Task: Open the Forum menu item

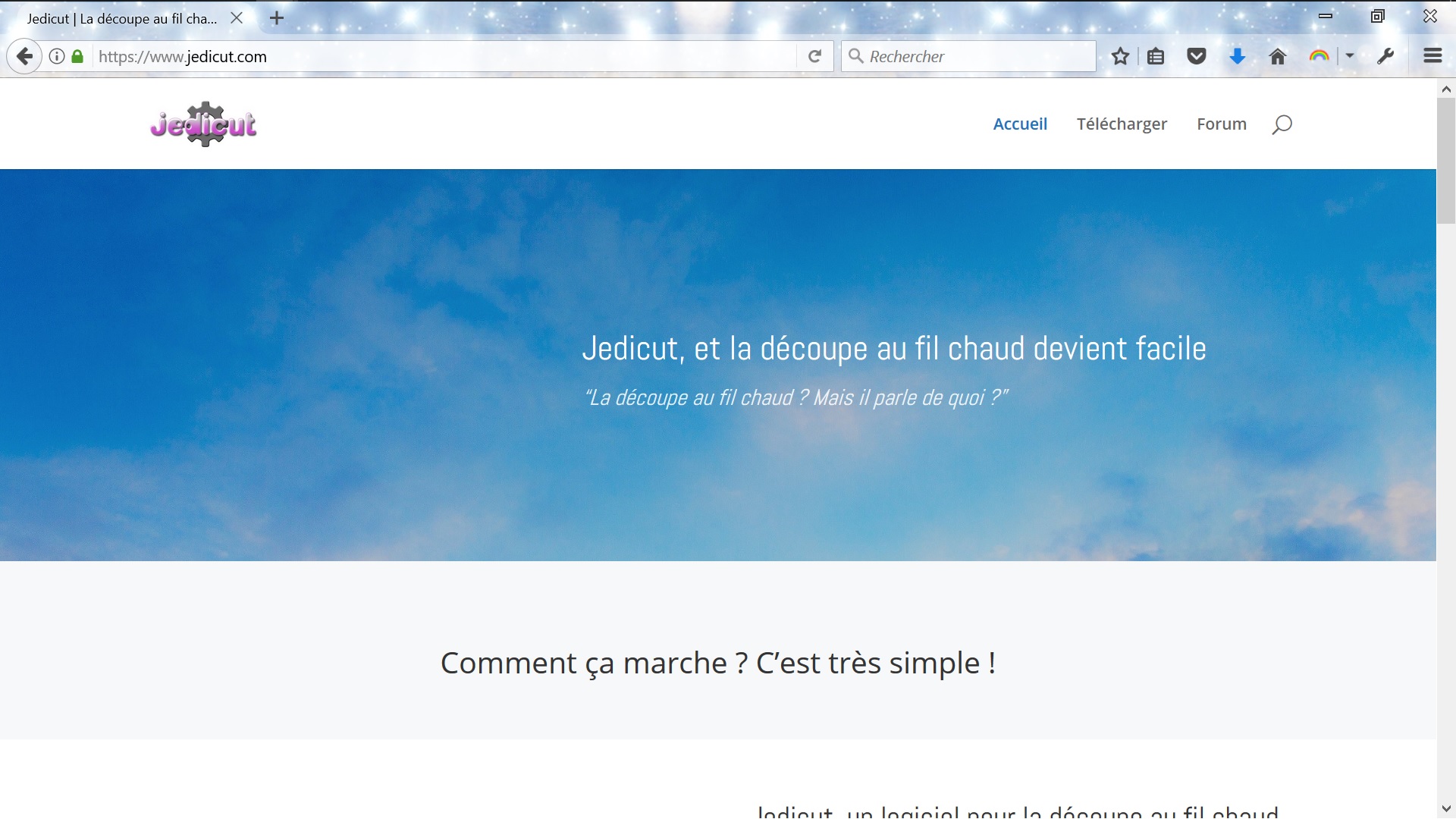Action: pyautogui.click(x=1222, y=124)
